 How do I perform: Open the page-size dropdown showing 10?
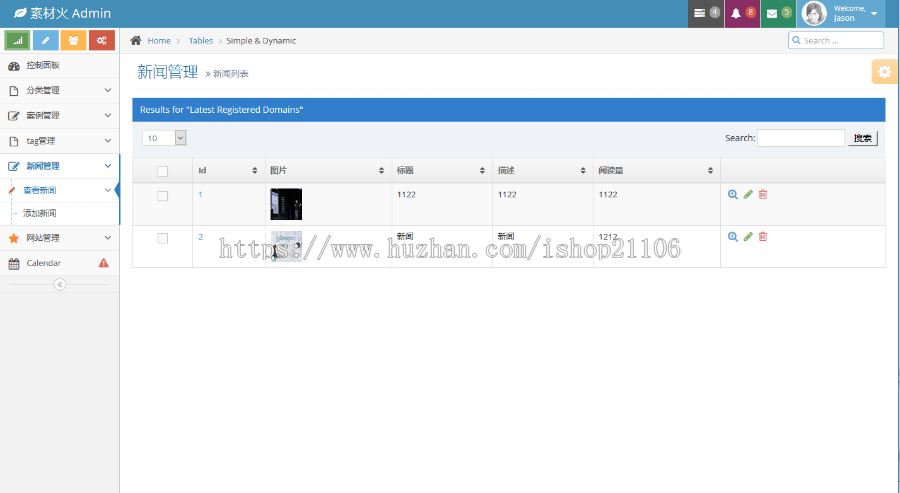164,138
